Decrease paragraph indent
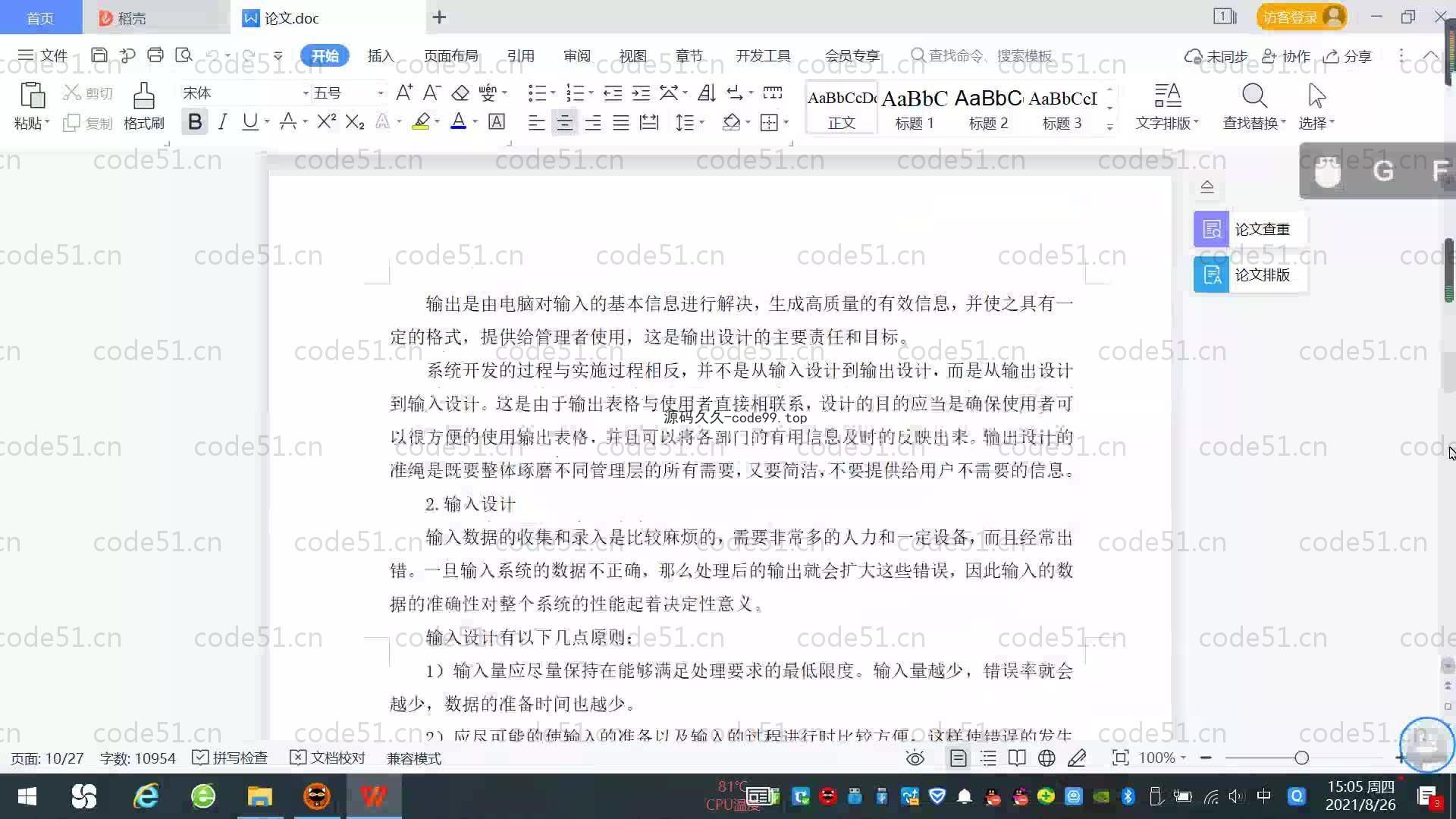The image size is (1456, 819). point(613,93)
